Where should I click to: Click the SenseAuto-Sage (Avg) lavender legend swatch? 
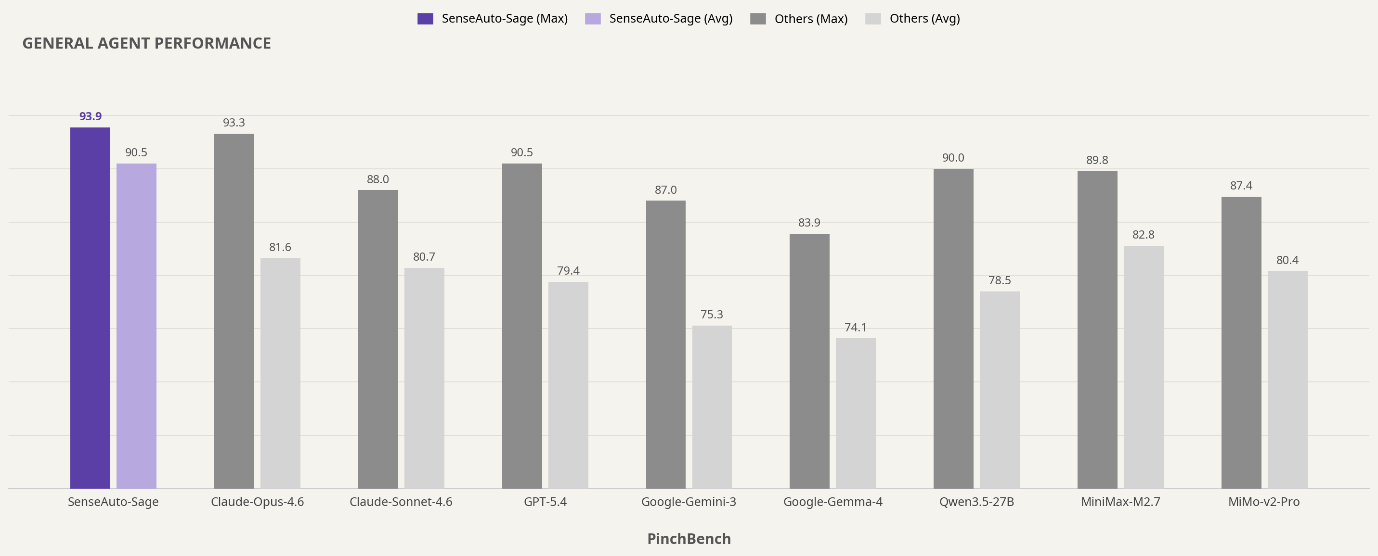[593, 18]
